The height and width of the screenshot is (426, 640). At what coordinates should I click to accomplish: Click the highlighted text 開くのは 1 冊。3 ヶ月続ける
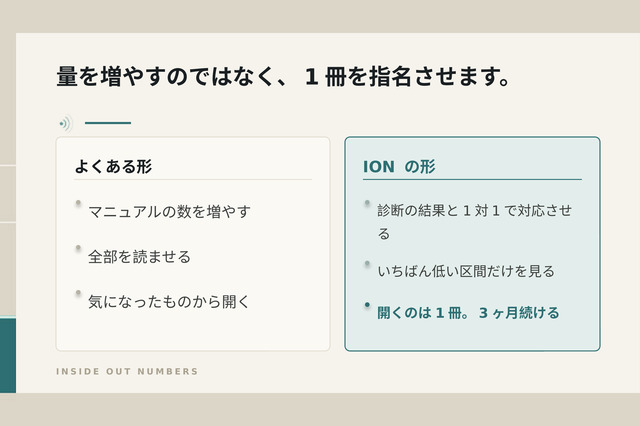click(x=468, y=313)
